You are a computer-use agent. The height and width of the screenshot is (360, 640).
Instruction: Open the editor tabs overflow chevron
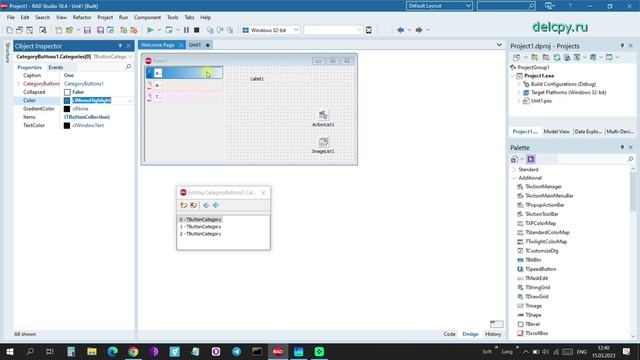coord(499,45)
